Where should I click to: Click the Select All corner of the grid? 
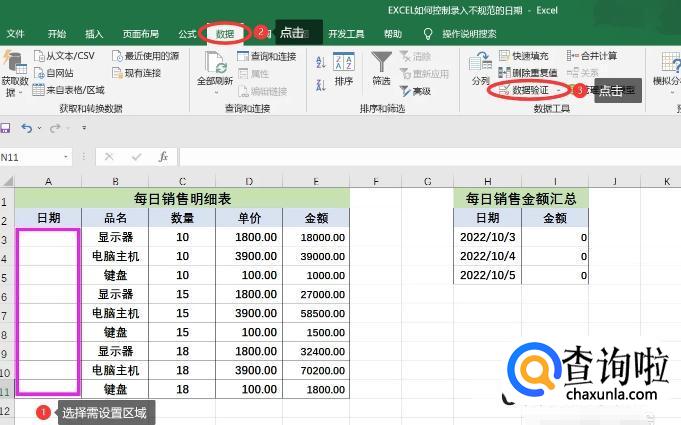click(7, 181)
